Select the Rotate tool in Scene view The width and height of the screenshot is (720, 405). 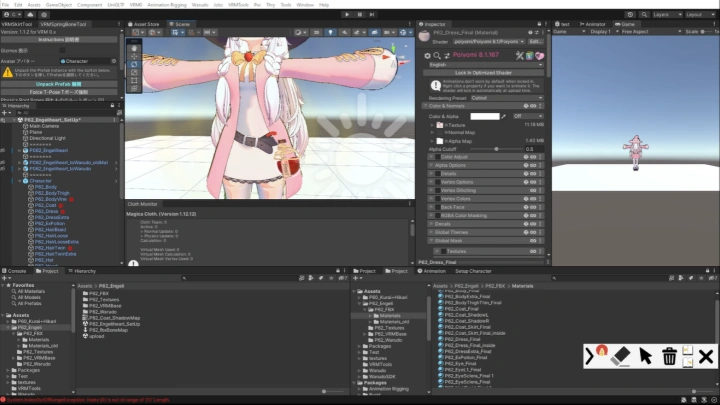(135, 63)
